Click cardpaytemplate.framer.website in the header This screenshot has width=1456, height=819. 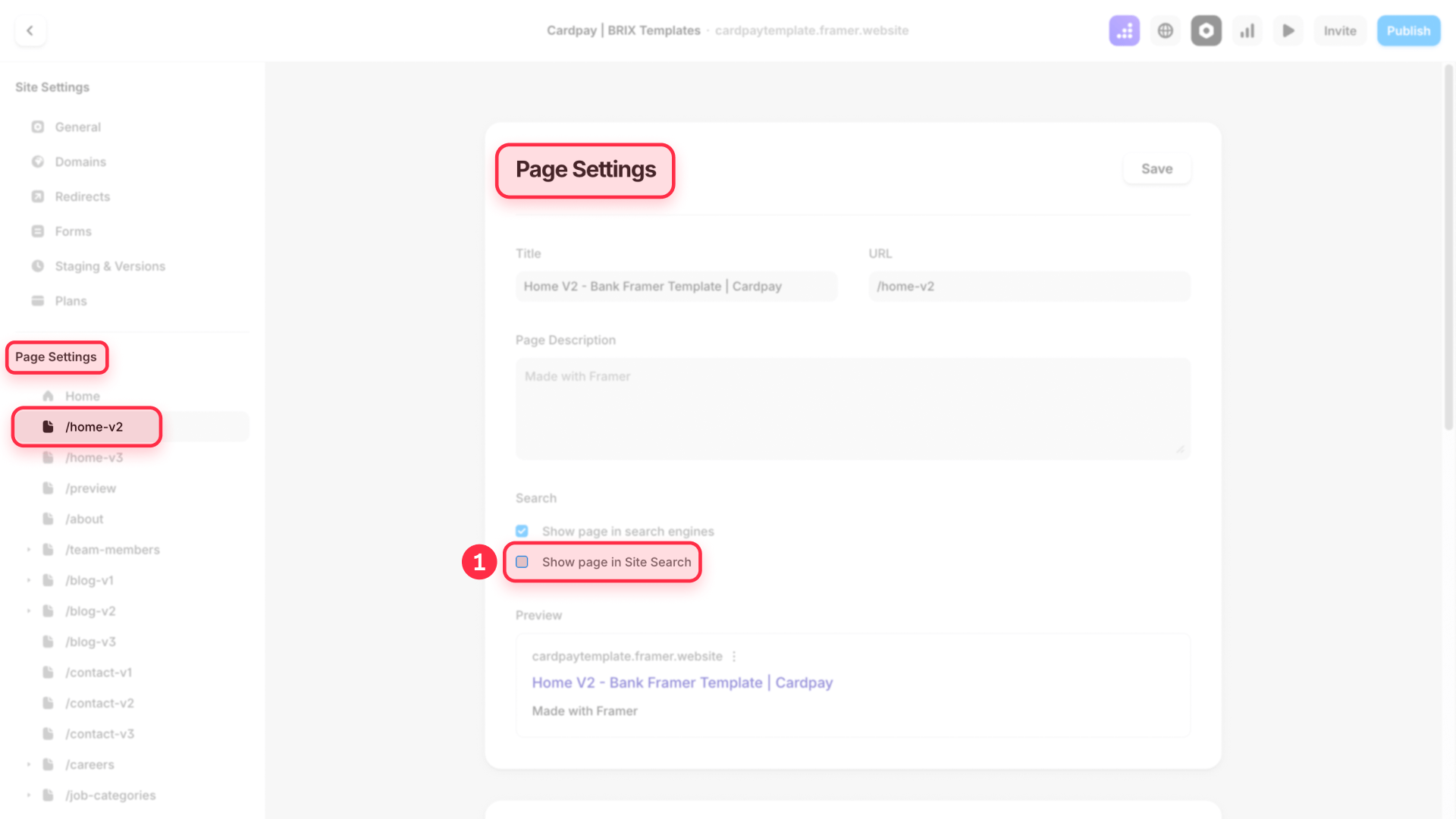coord(811,30)
